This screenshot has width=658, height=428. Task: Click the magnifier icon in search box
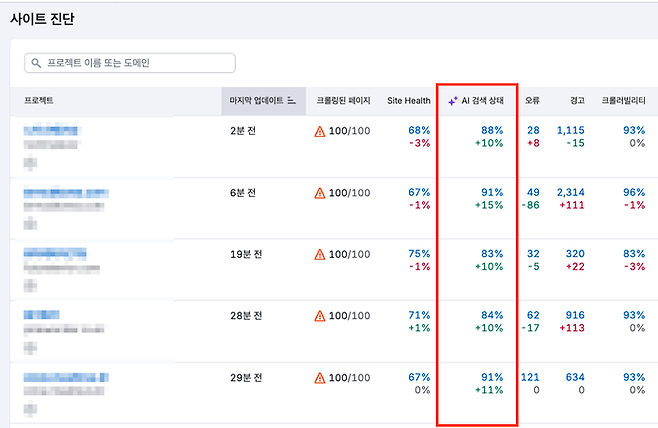point(36,63)
